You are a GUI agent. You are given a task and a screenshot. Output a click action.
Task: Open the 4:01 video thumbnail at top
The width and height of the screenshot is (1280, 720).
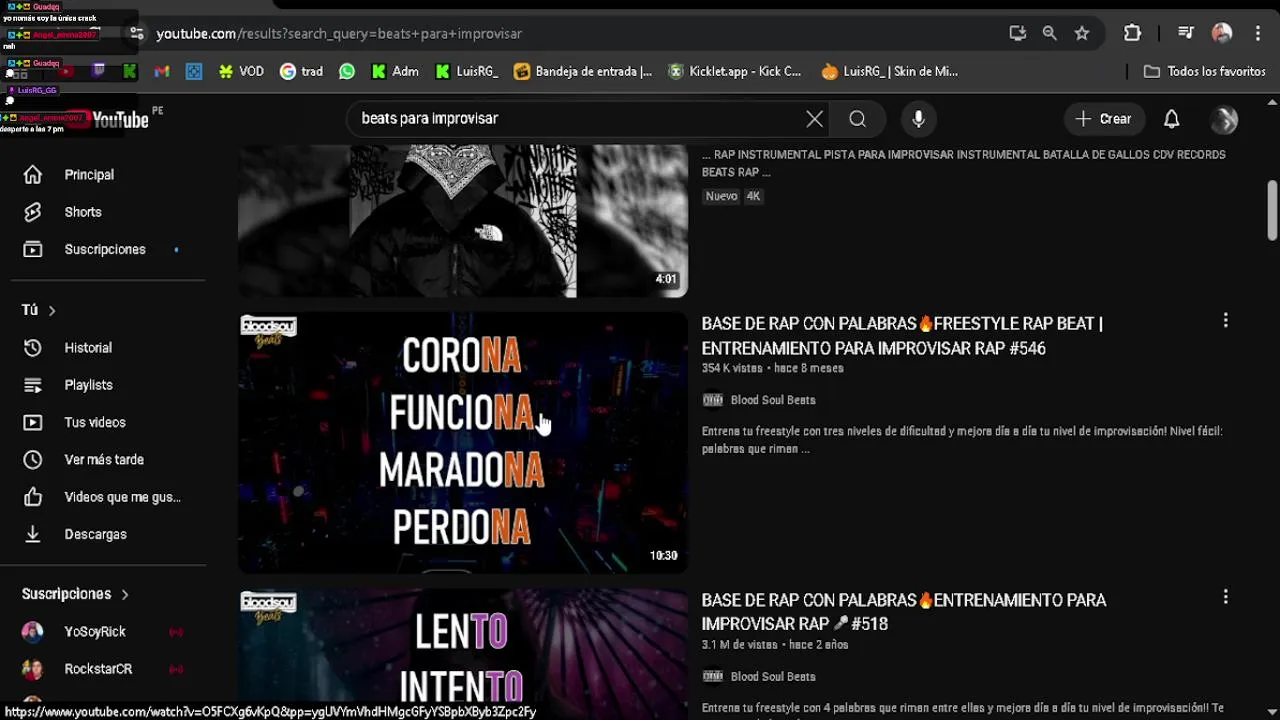(463, 221)
